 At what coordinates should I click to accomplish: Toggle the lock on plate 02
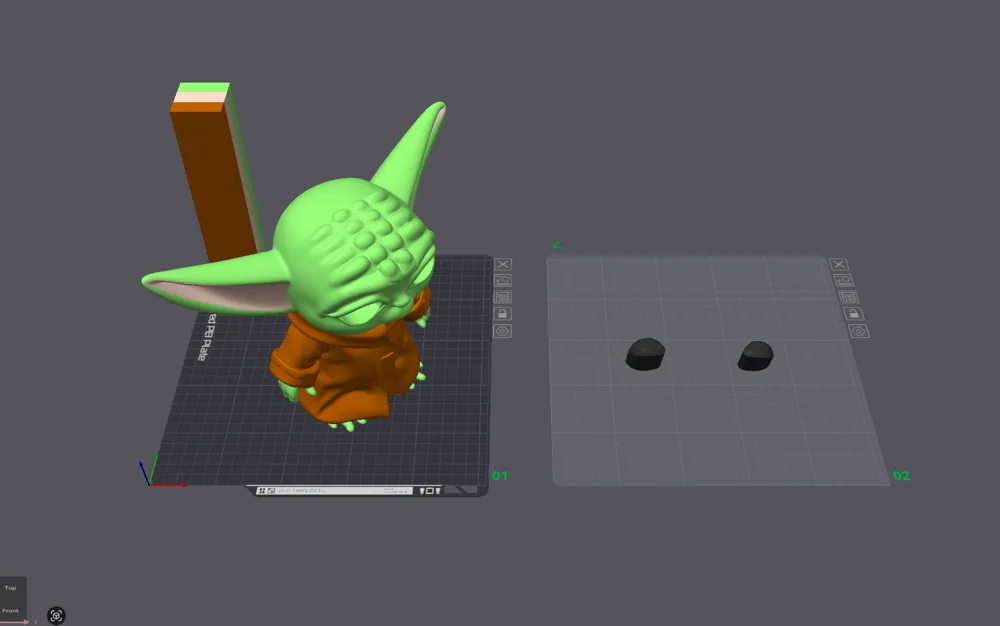pos(853,314)
